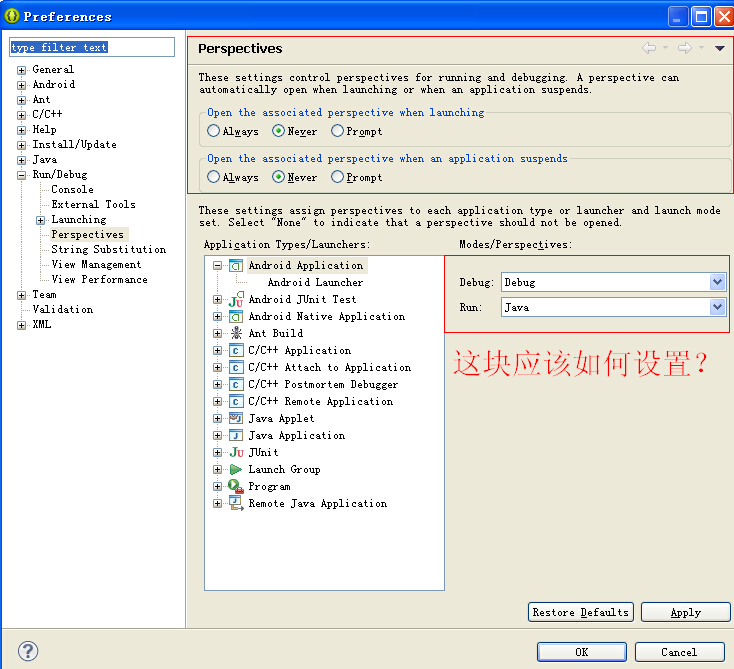Viewport: 734px width, 669px height.
Task: Select Always for when application suspends
Action: [x=233, y=177]
